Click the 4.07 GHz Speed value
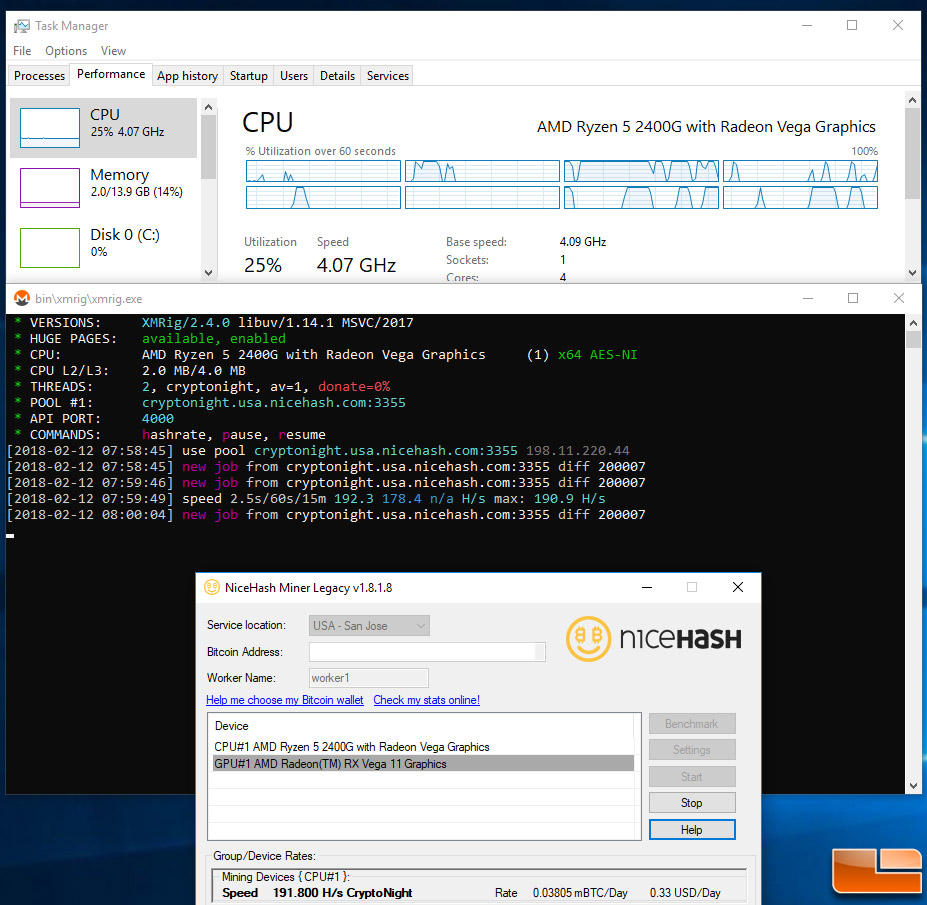Image resolution: width=927 pixels, height=905 pixels. point(356,265)
